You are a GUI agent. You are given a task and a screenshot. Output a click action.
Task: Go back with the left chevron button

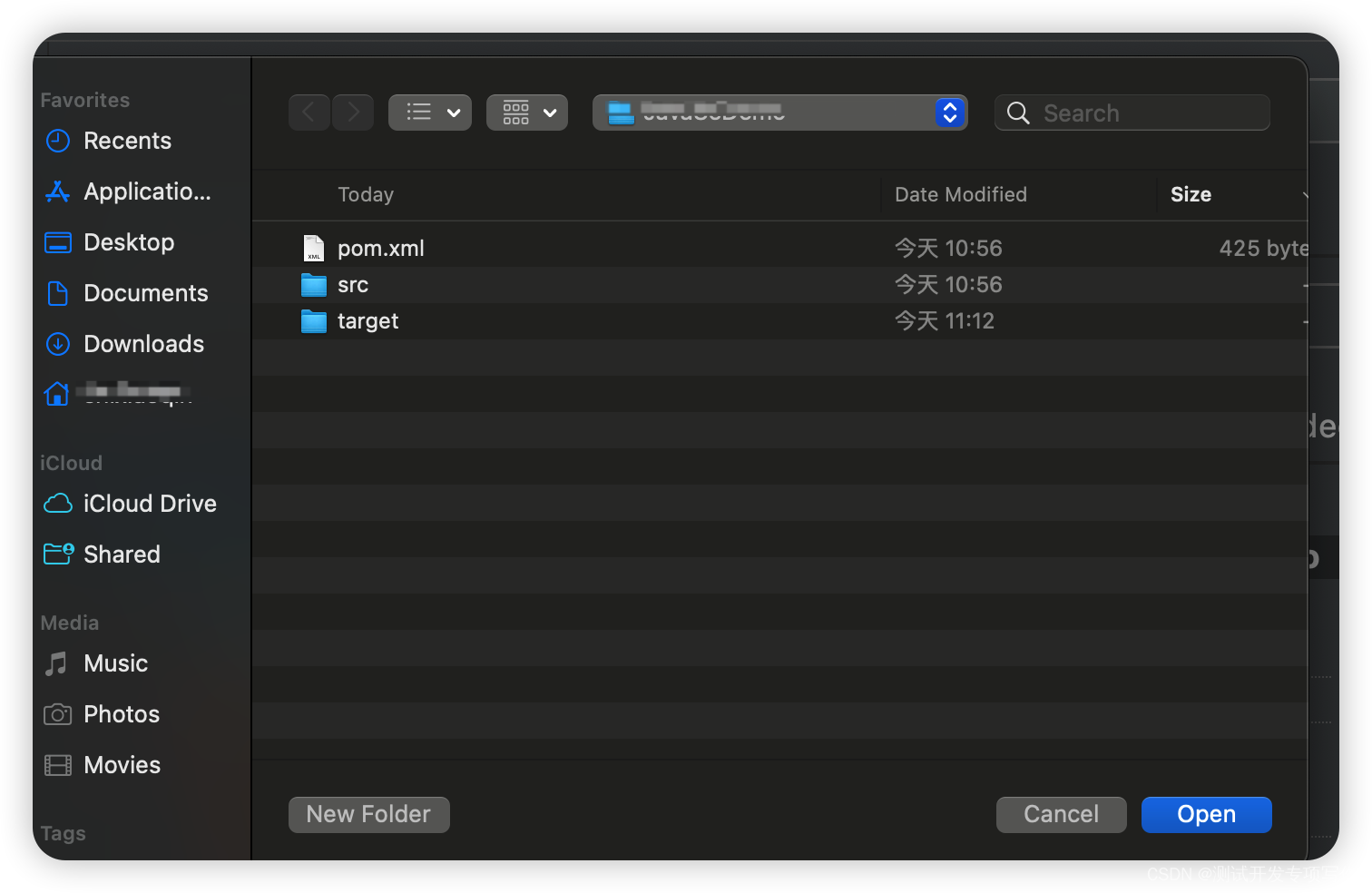coord(309,113)
